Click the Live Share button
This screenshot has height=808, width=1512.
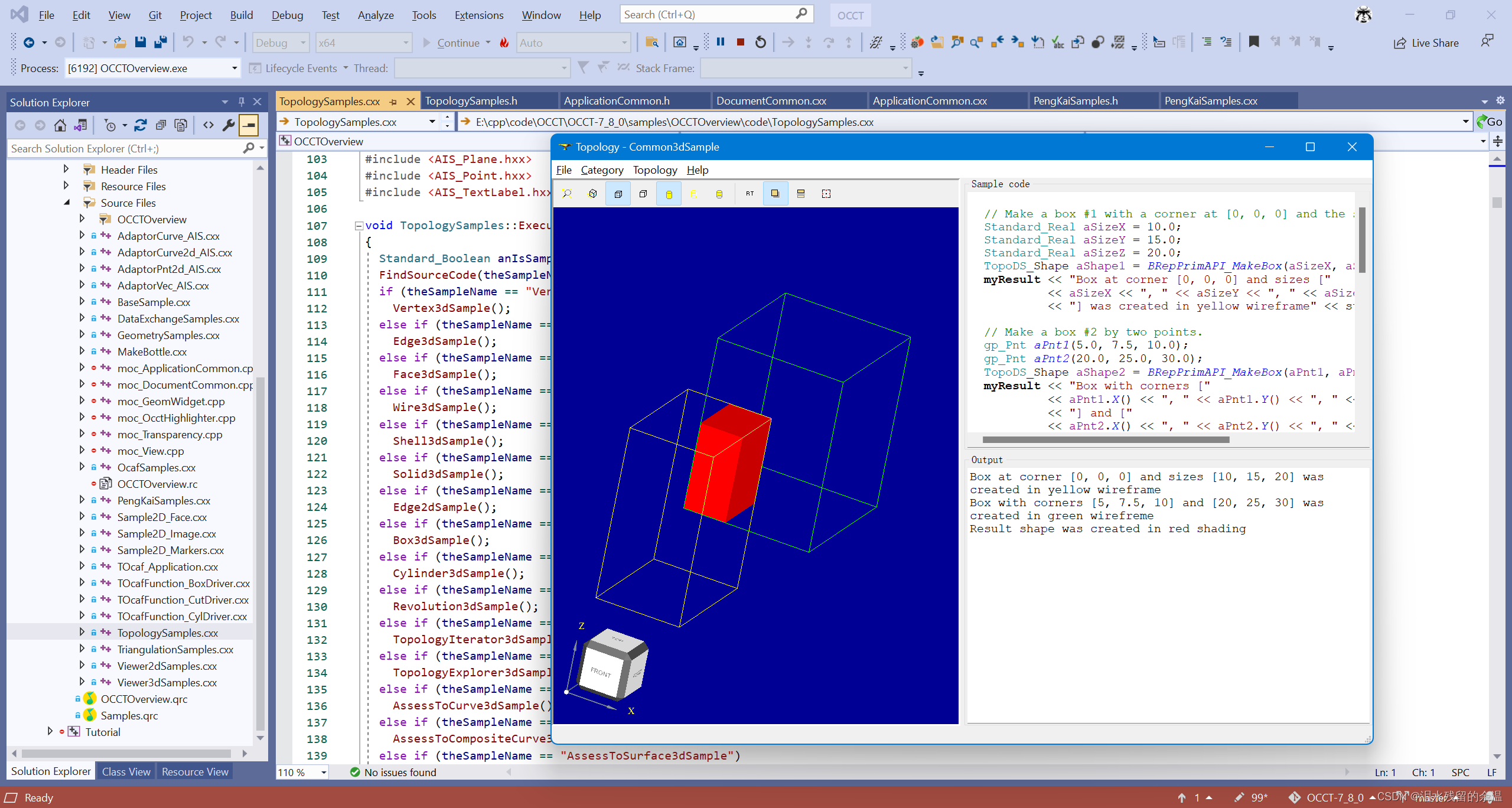(x=1426, y=43)
